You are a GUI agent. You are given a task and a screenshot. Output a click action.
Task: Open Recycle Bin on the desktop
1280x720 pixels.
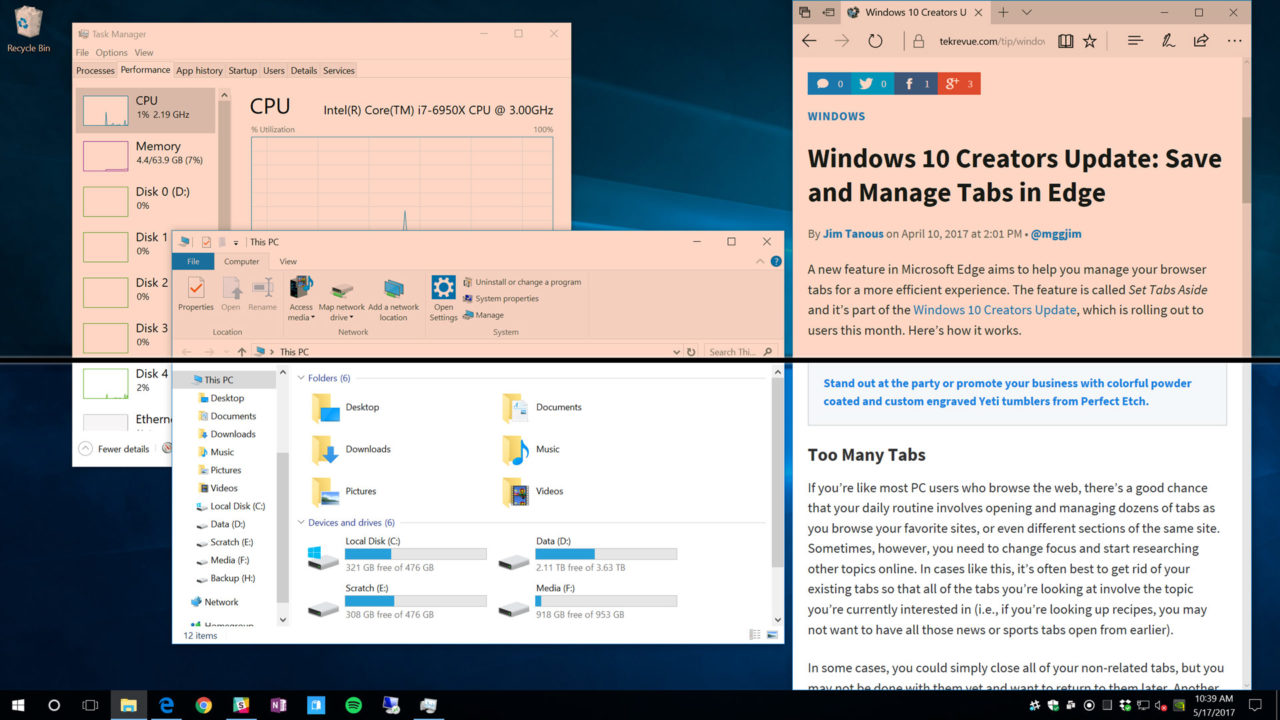click(28, 28)
